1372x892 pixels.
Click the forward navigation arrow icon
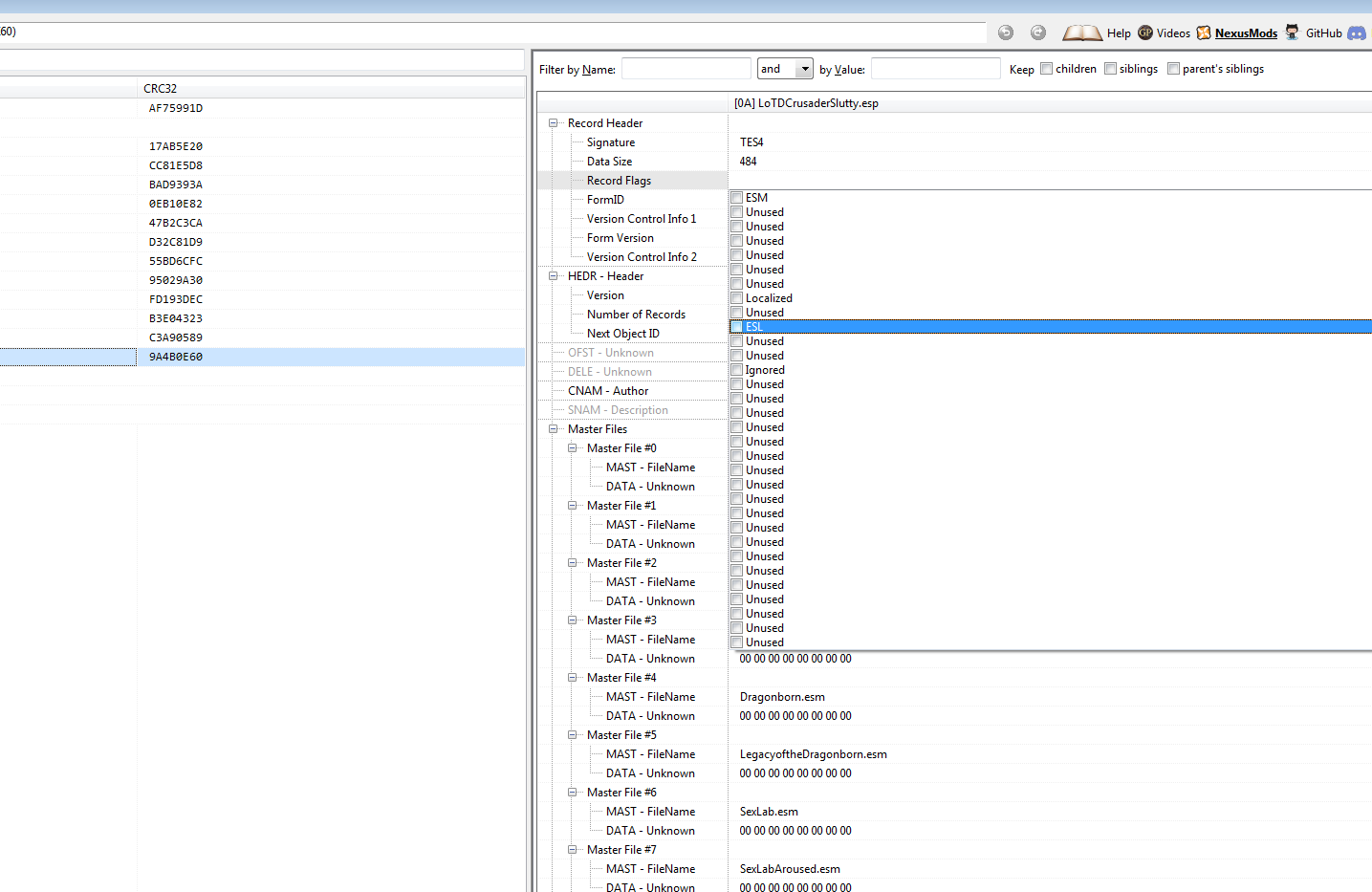point(1038,33)
